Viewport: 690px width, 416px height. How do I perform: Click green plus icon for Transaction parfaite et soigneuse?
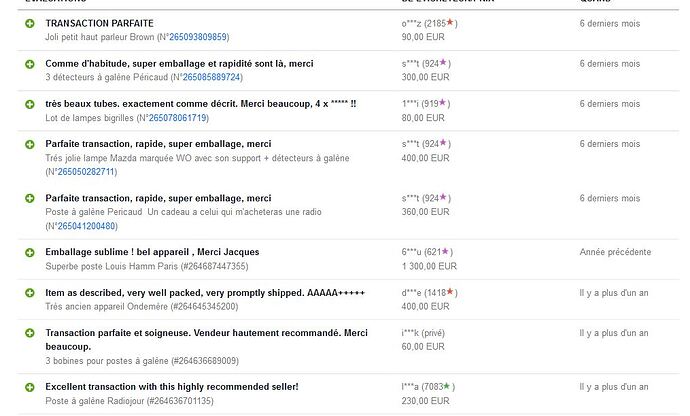click(30, 333)
